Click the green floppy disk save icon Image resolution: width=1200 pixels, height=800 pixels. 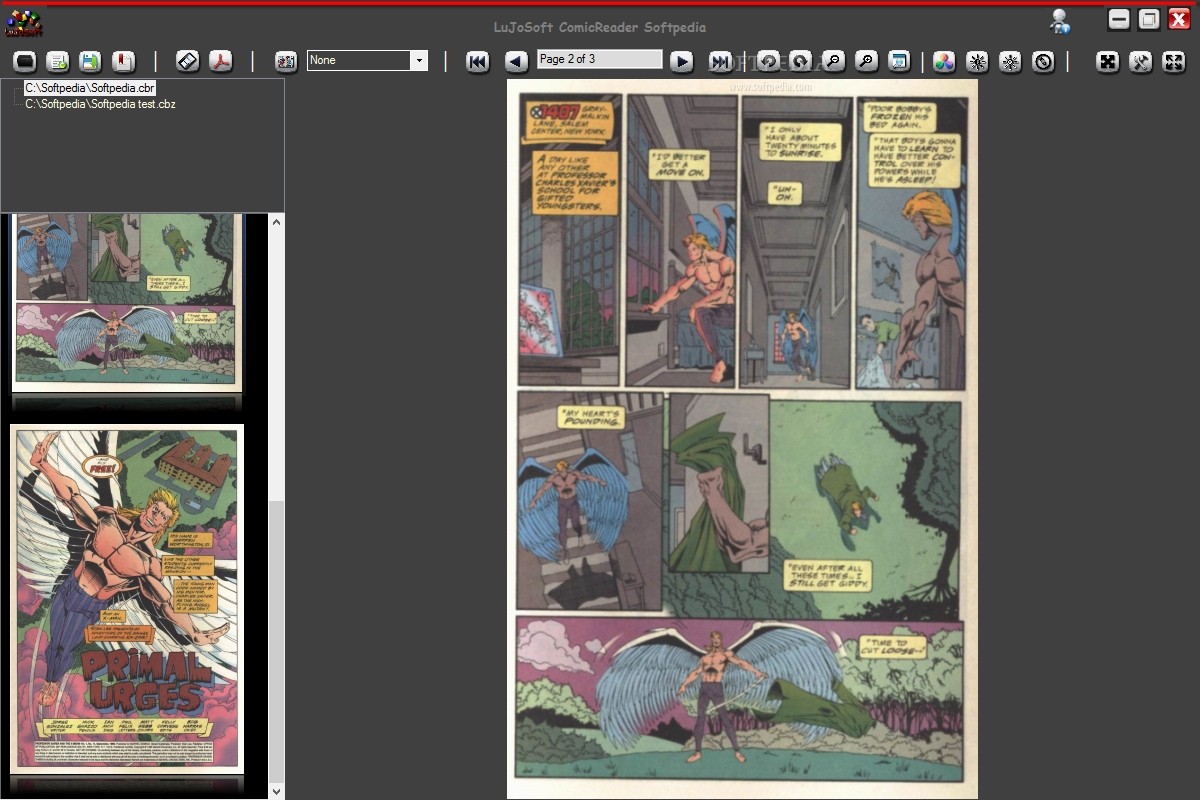pyautogui.click(x=91, y=61)
